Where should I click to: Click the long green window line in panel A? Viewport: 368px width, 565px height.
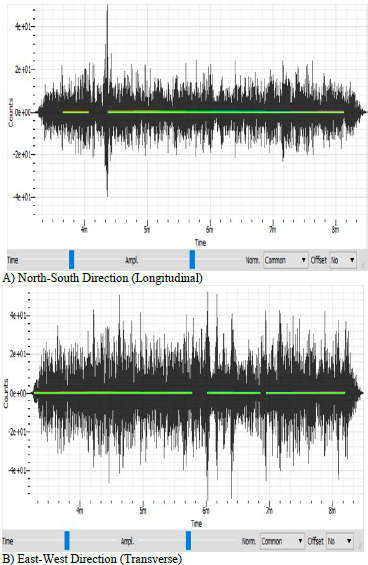[x=226, y=112]
